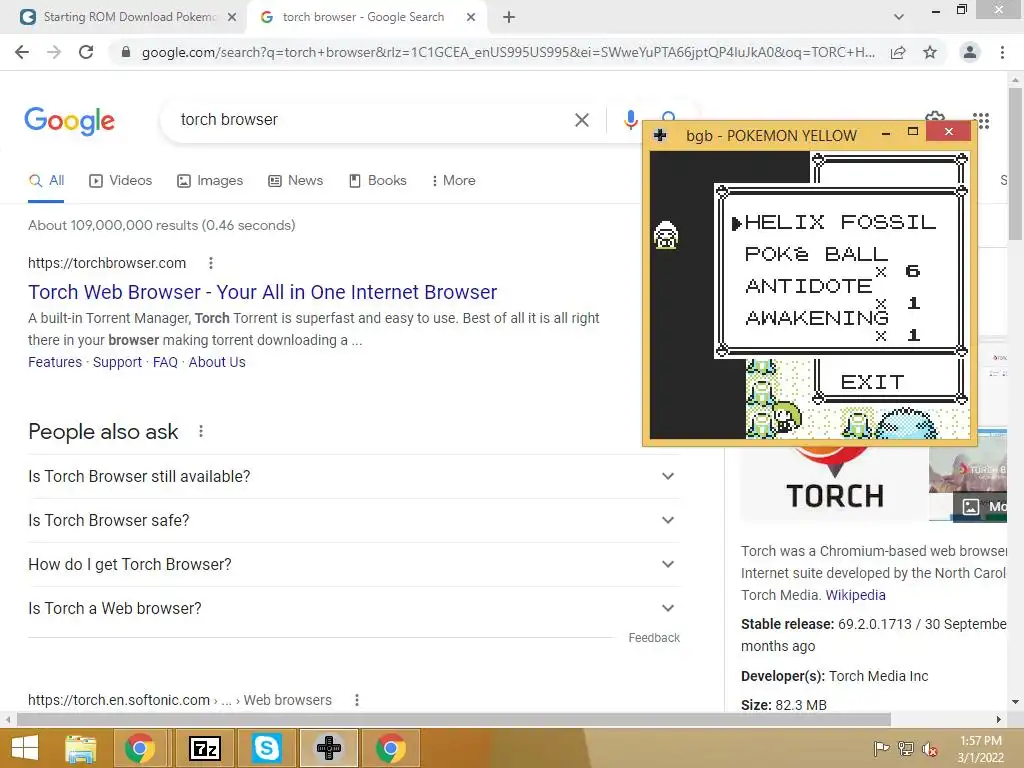Click the site info lock icon
The height and width of the screenshot is (768, 1024).
126,52
